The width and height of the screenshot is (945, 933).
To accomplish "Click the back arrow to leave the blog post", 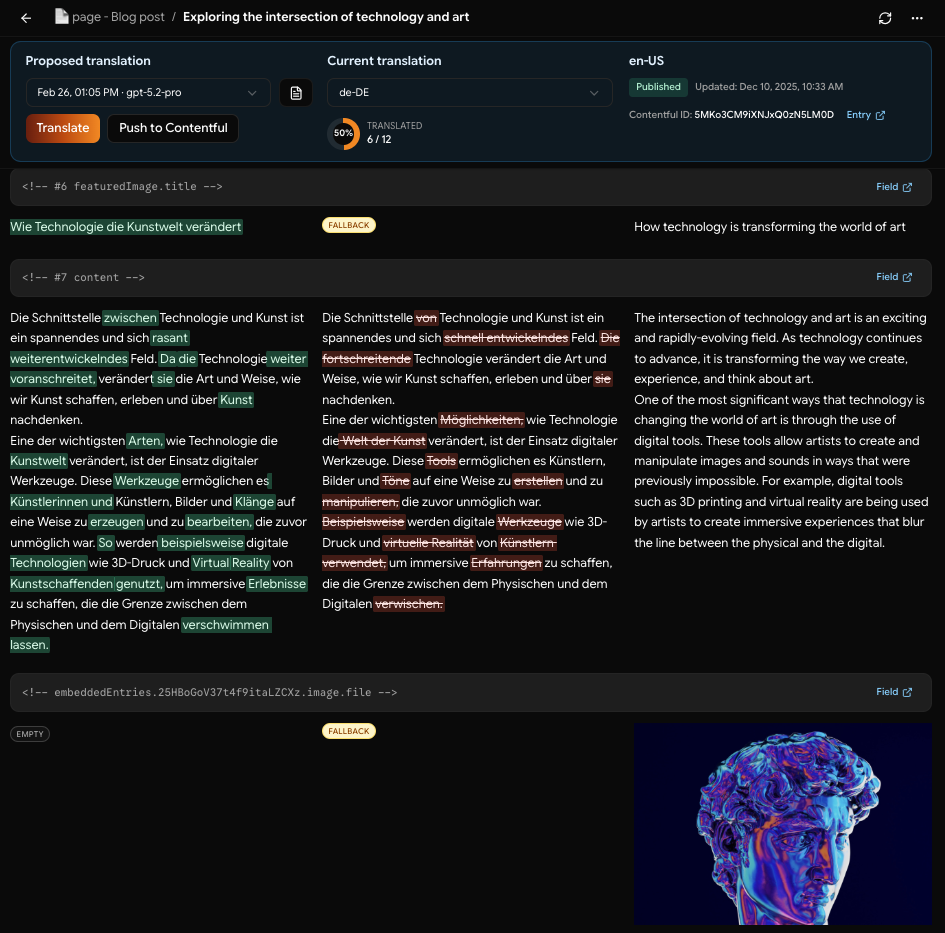I will point(26,17).
